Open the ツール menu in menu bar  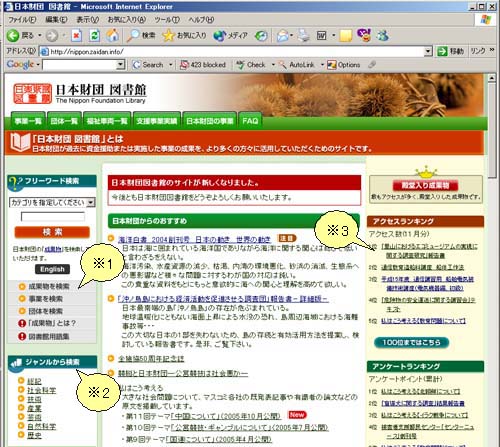167,20
